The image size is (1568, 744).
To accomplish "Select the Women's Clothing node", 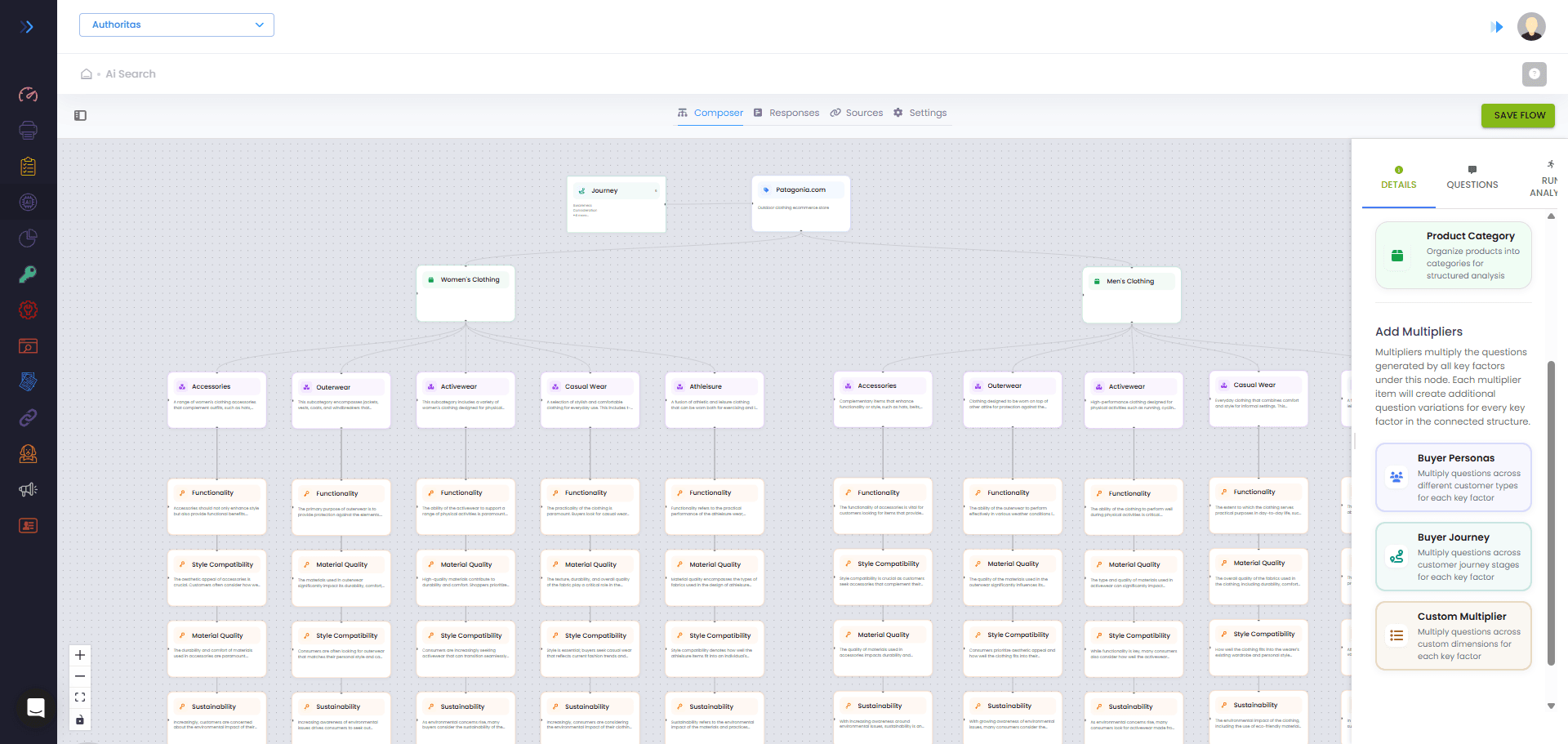I will pos(465,292).
